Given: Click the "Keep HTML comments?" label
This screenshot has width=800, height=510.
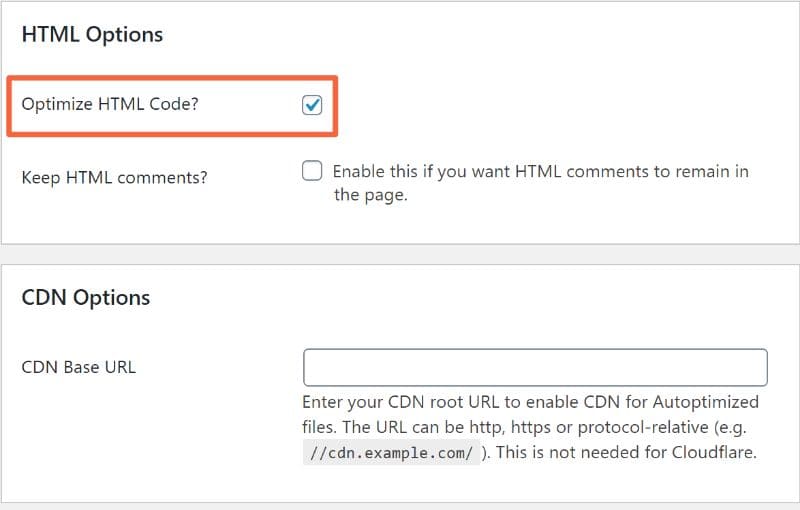Looking at the screenshot, I should pos(114,177).
